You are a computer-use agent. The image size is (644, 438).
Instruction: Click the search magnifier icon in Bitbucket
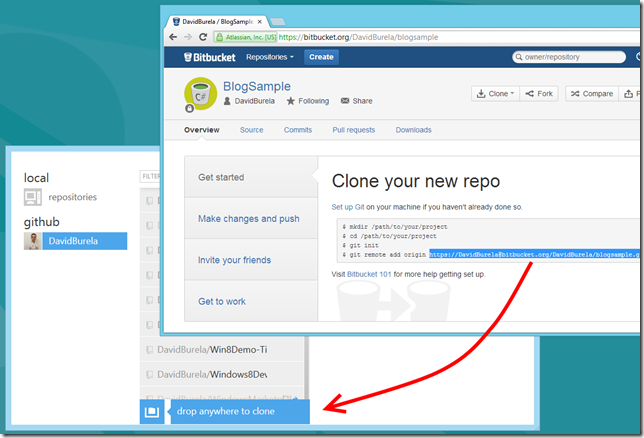coord(519,57)
